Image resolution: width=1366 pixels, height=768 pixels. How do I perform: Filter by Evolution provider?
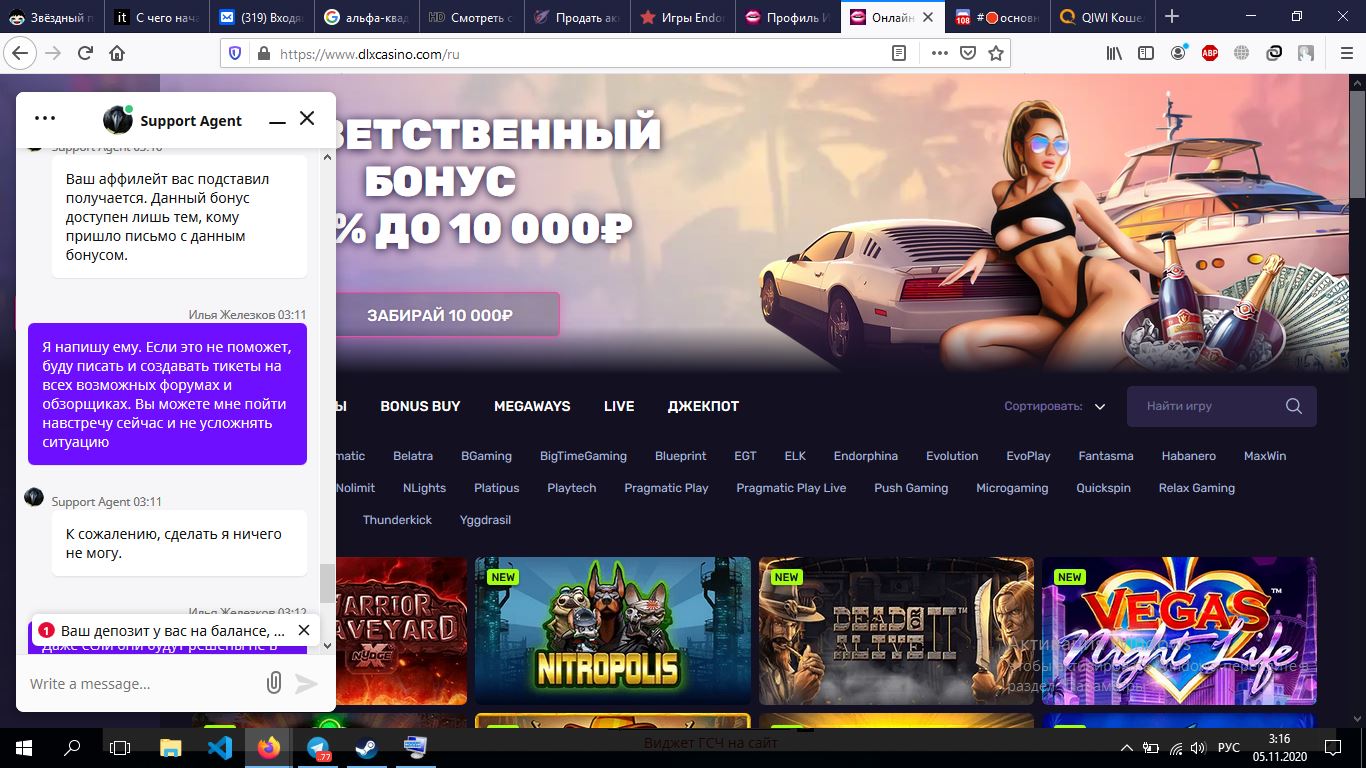coord(952,456)
